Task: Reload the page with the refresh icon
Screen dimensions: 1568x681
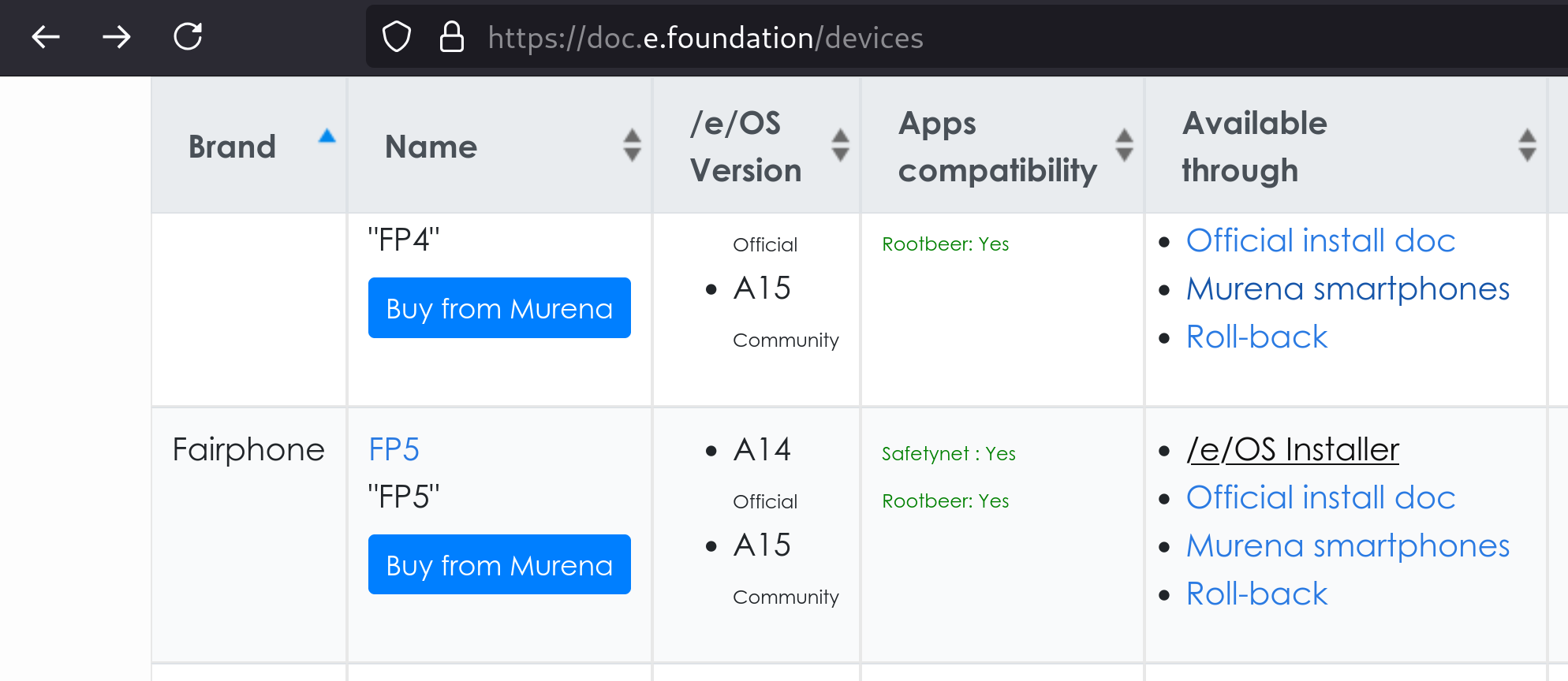Action: [188, 36]
